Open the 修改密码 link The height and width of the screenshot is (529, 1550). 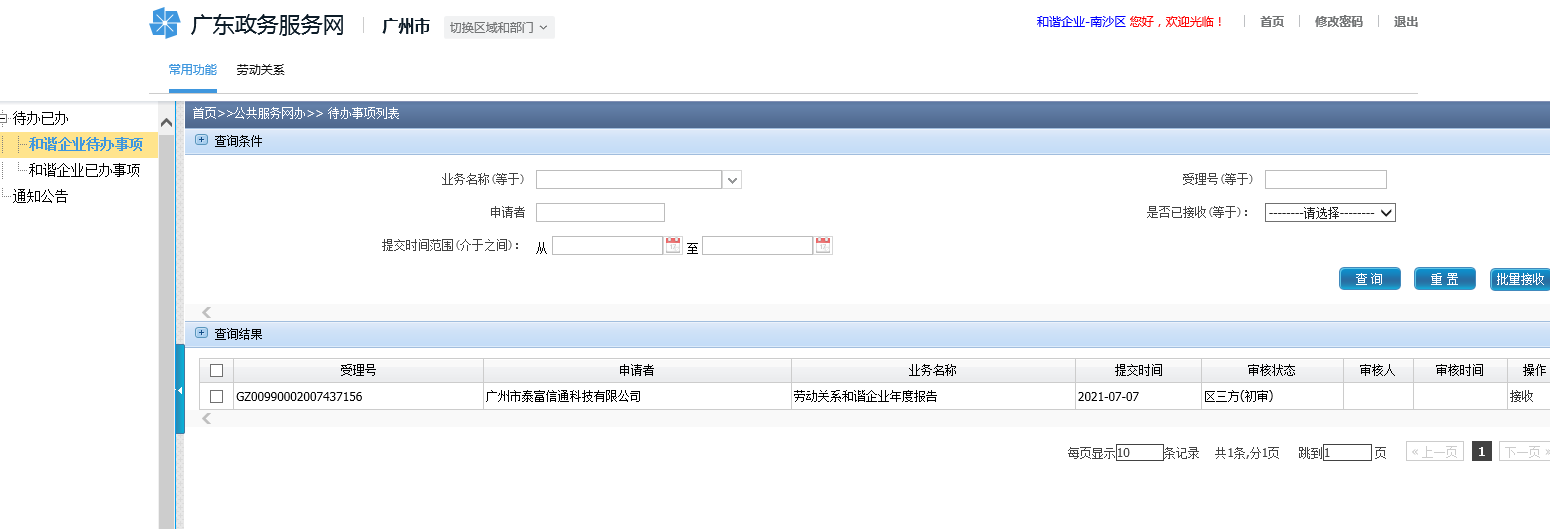coord(1338,22)
